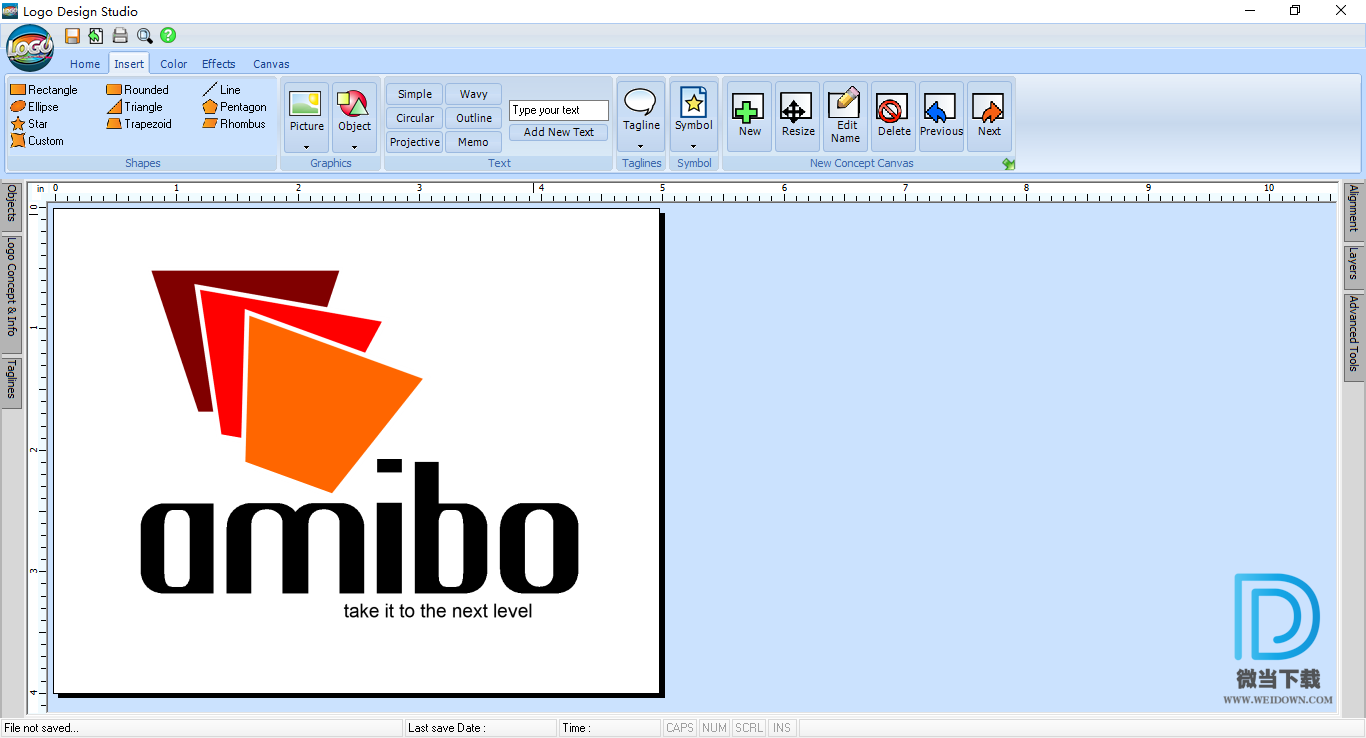Select the amibo text on canvas
The height and width of the screenshot is (738, 1366).
360,527
